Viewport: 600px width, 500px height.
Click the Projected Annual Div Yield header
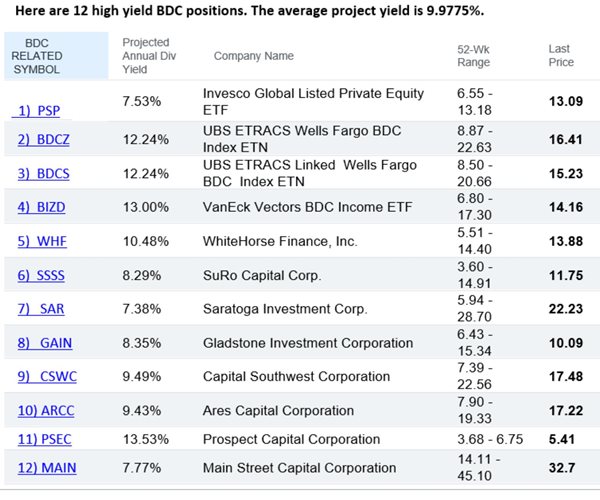coord(147,56)
